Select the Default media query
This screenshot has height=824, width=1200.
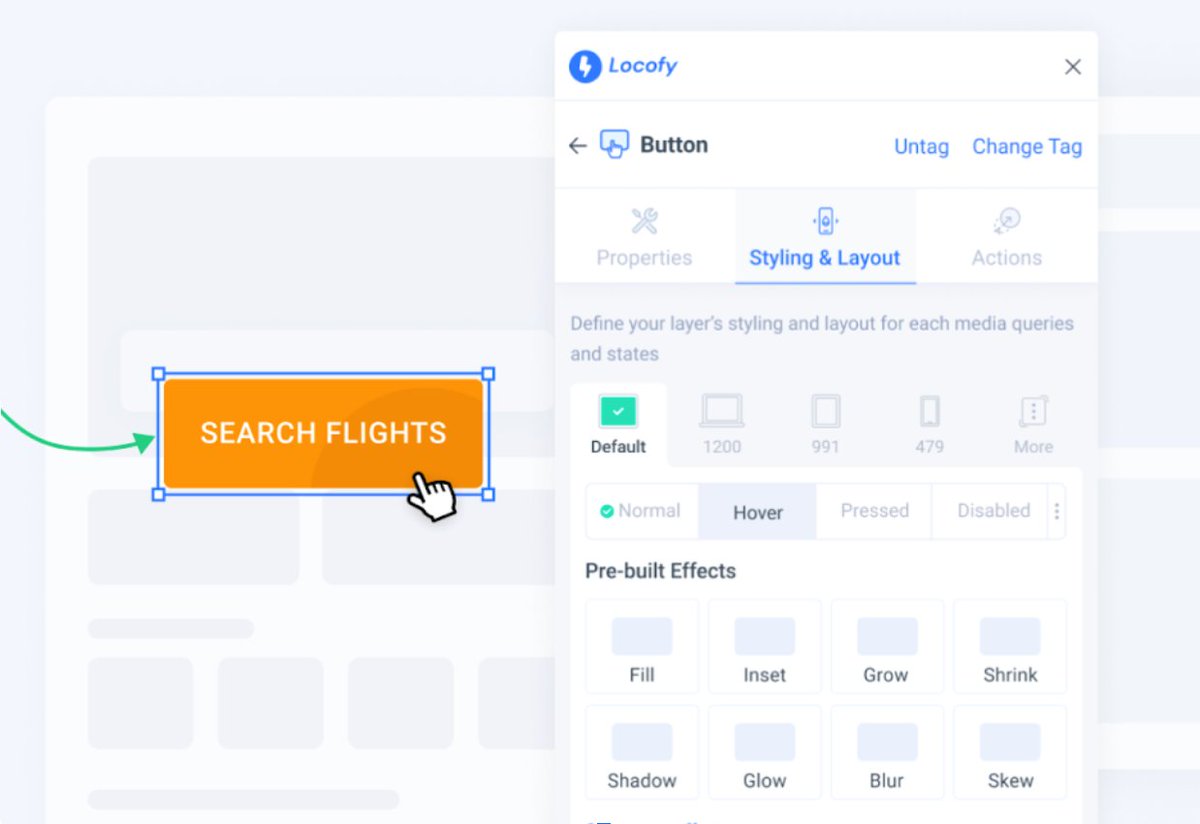[x=618, y=425]
